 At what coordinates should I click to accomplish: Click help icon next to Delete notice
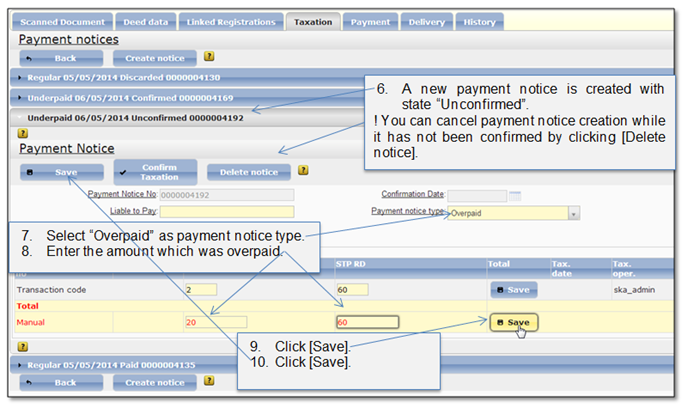(x=303, y=171)
